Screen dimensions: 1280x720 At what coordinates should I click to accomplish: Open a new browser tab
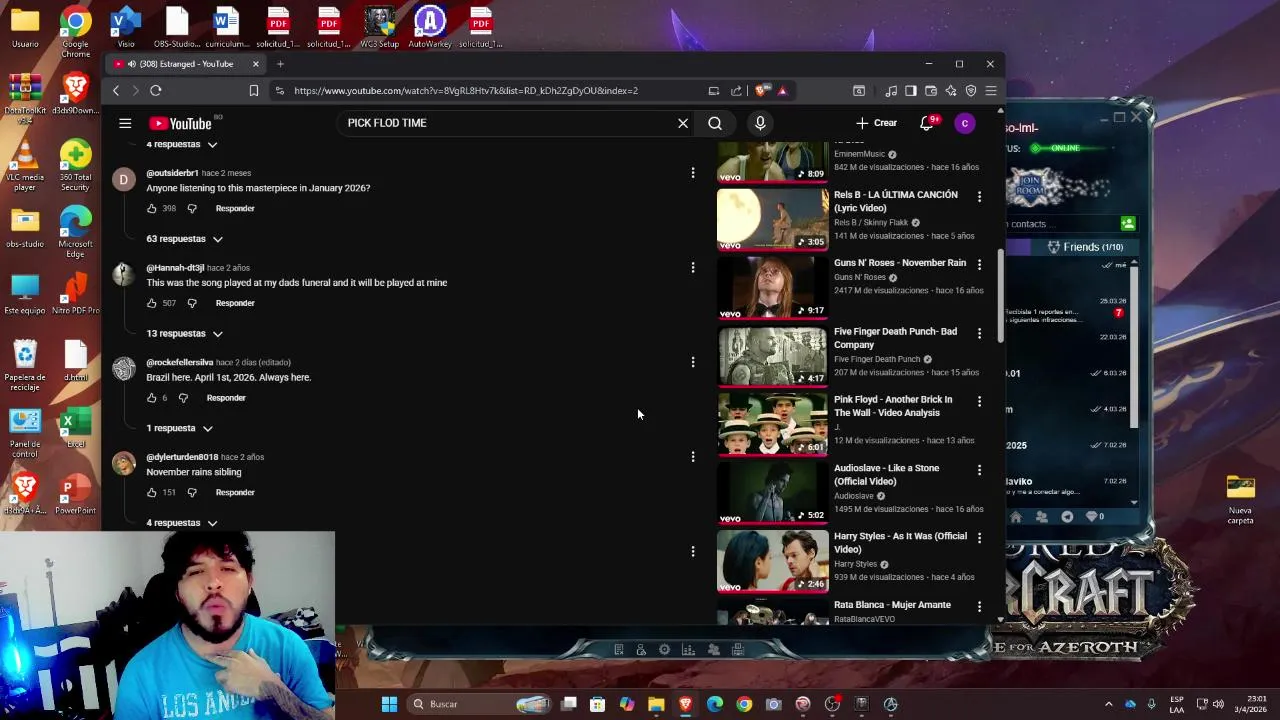[x=280, y=64]
